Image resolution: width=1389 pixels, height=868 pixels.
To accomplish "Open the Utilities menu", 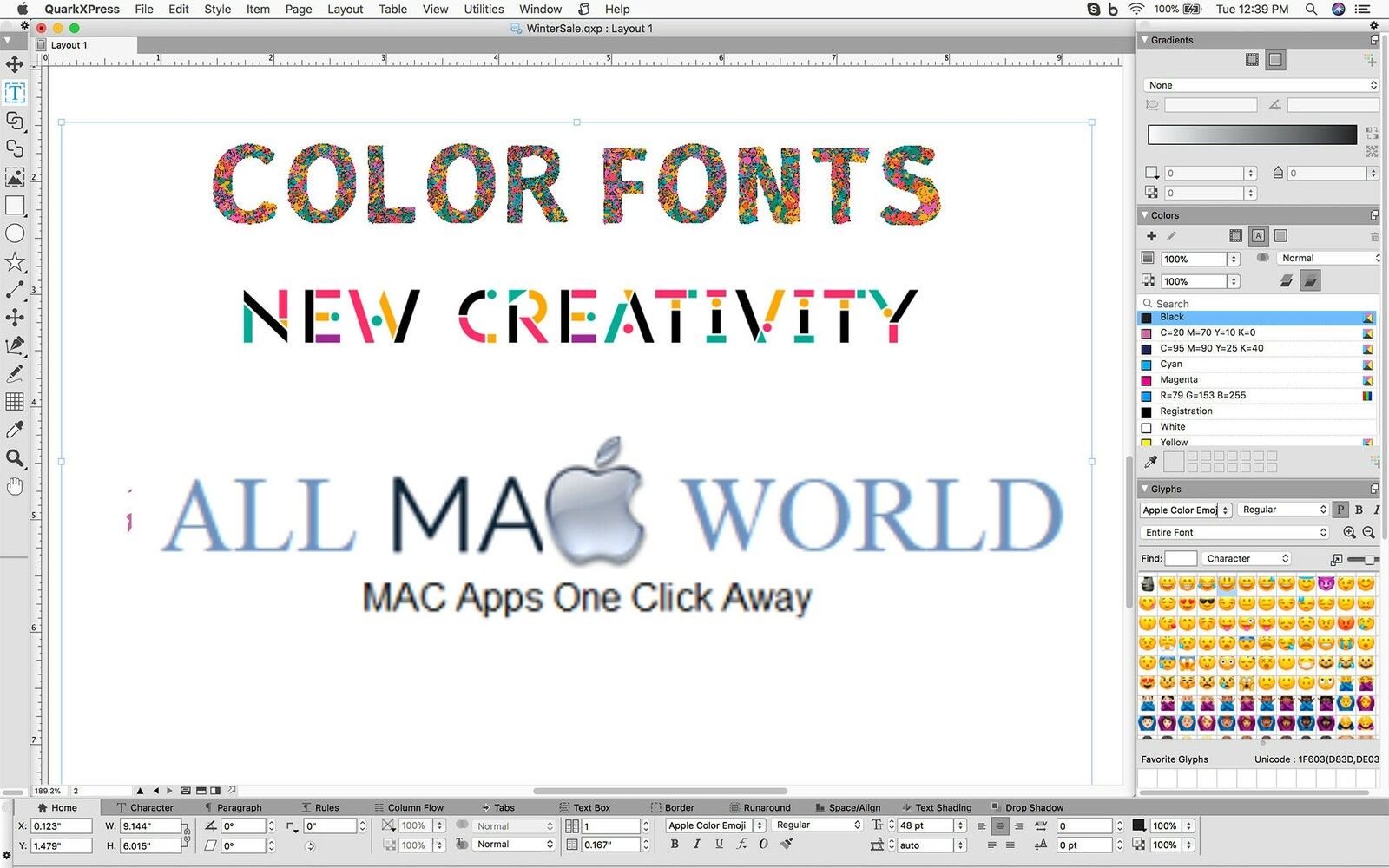I will point(484,9).
